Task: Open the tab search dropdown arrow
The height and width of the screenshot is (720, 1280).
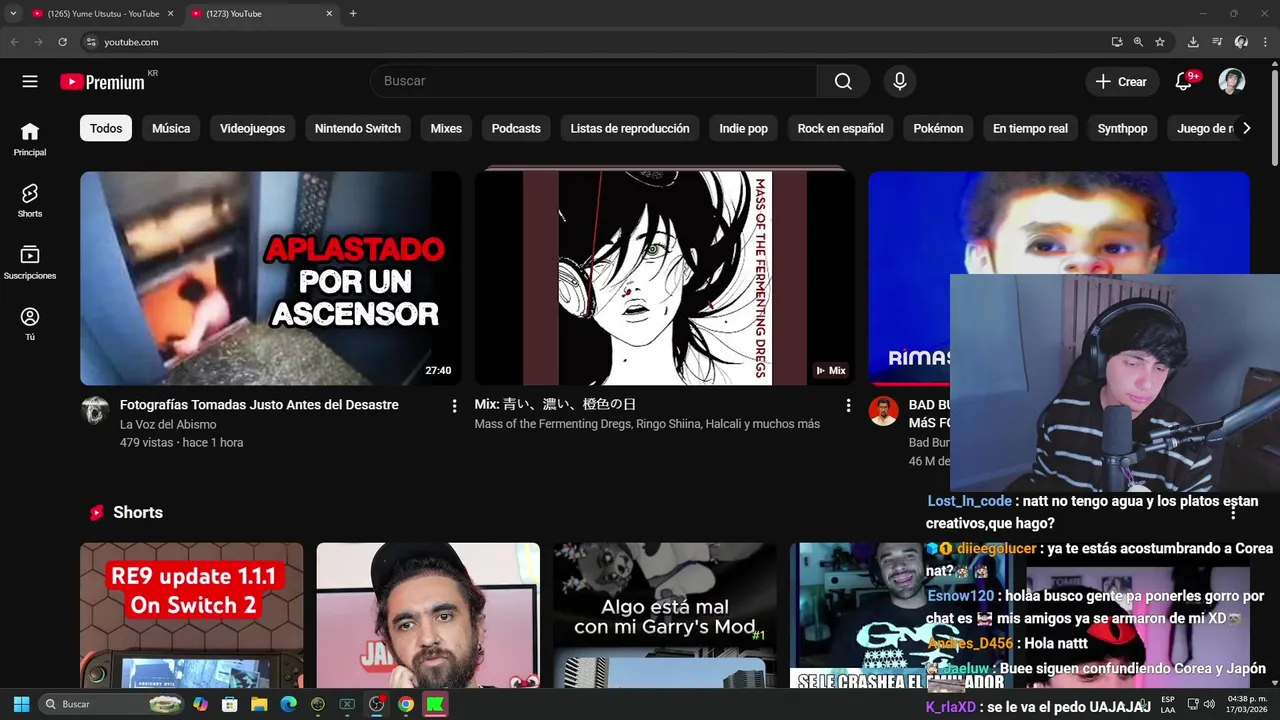Action: click(13, 13)
